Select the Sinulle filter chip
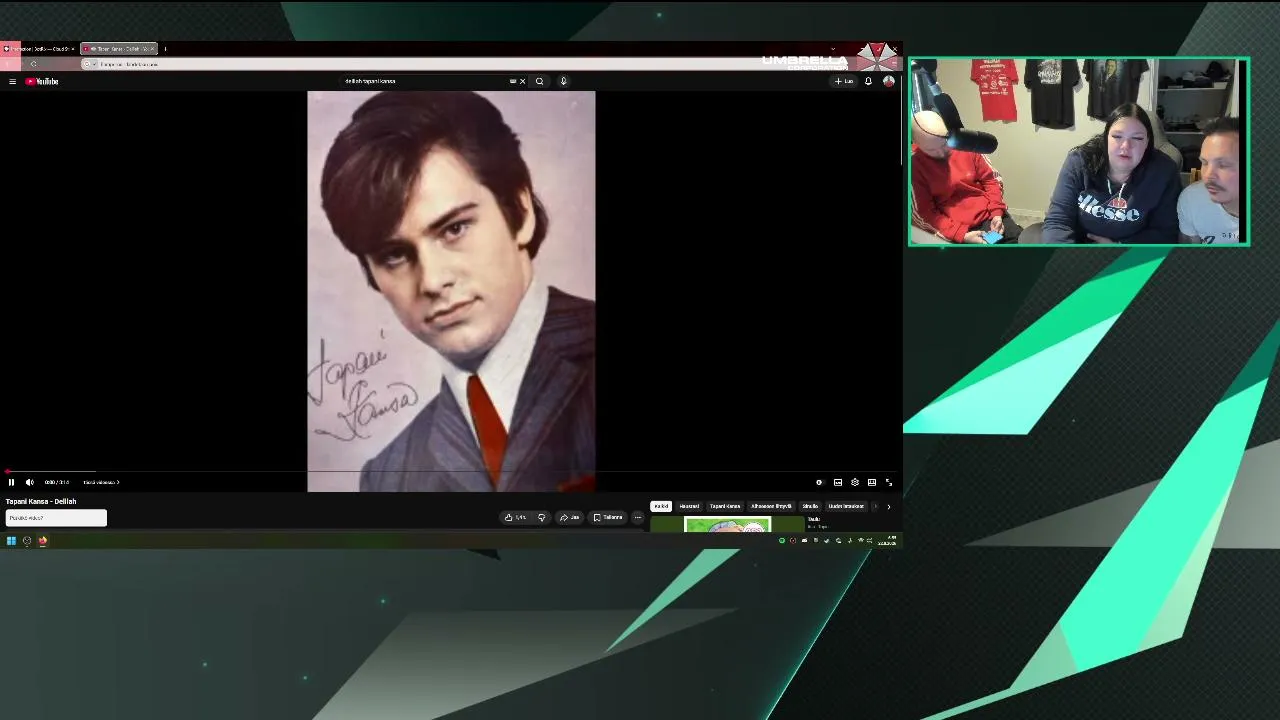 pyautogui.click(x=810, y=506)
